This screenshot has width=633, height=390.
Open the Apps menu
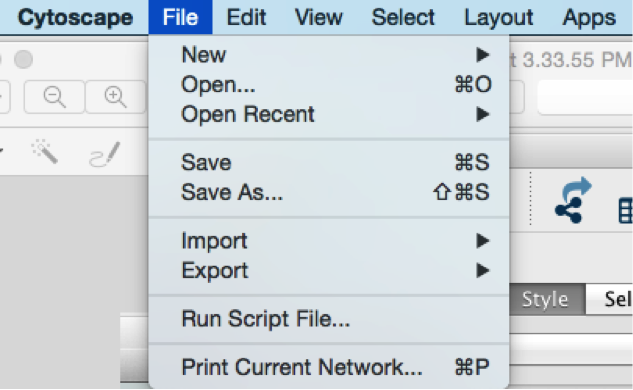pos(589,17)
